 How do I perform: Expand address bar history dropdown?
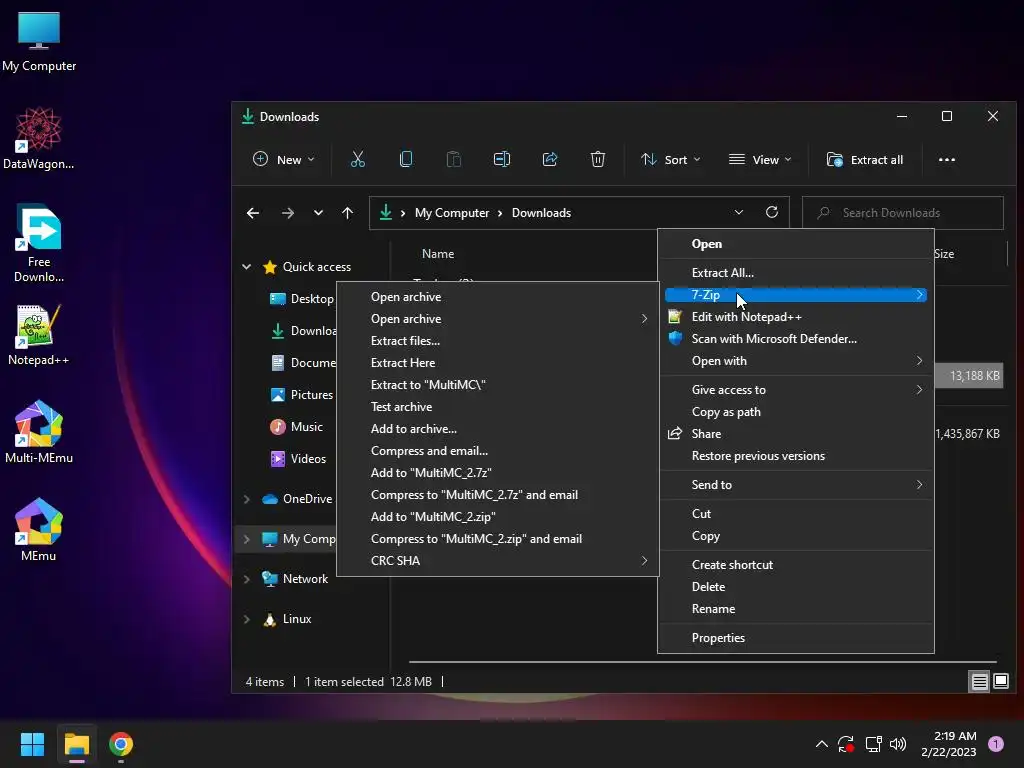739,212
